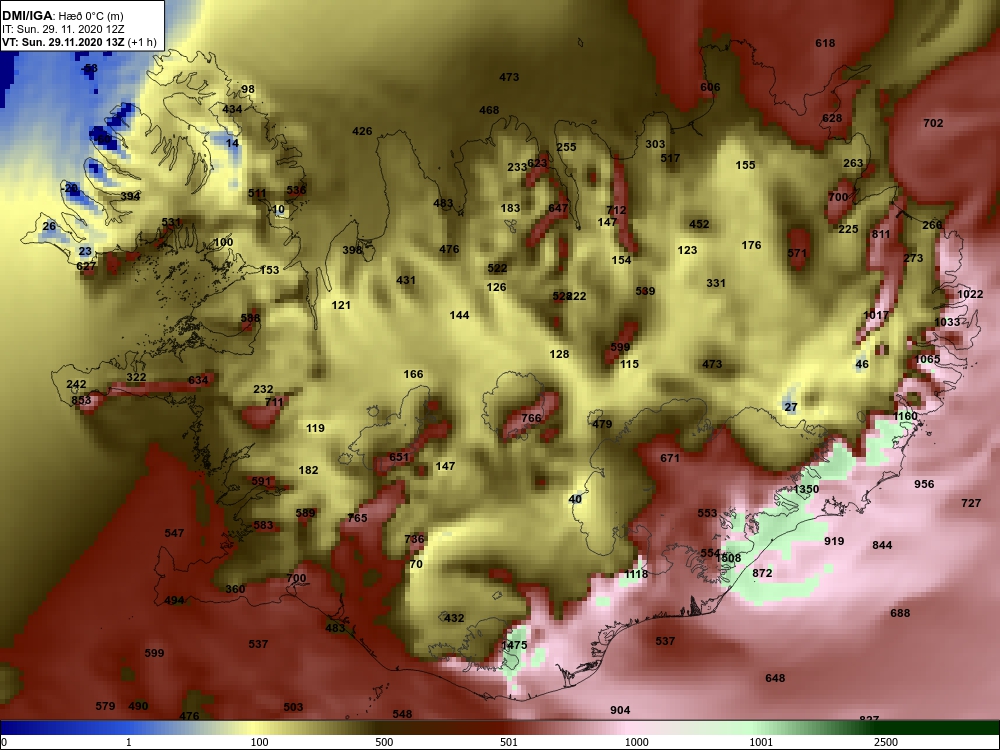This screenshot has height=750, width=1000.
Task: Click the map value "303"
Action: 655,144
